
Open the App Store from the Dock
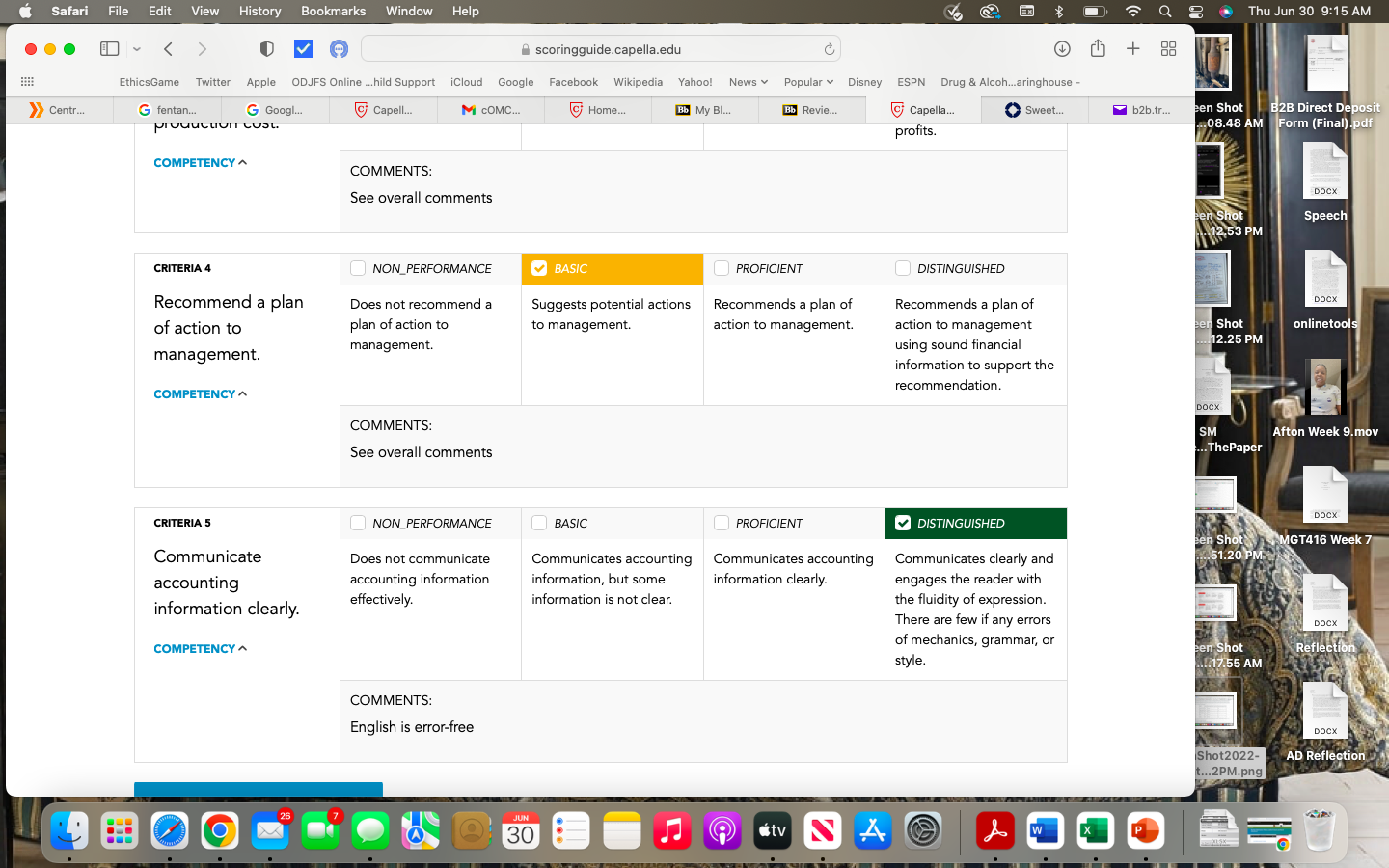(872, 830)
